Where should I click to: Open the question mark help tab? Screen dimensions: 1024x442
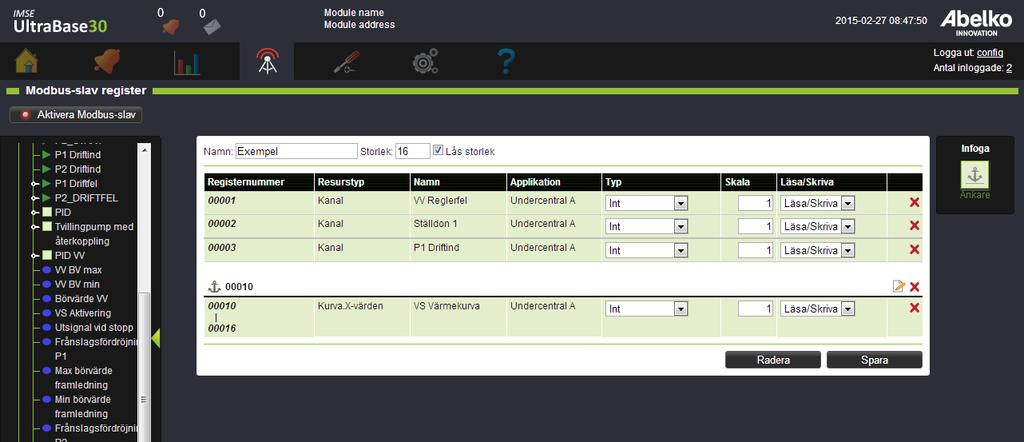[x=506, y=61]
